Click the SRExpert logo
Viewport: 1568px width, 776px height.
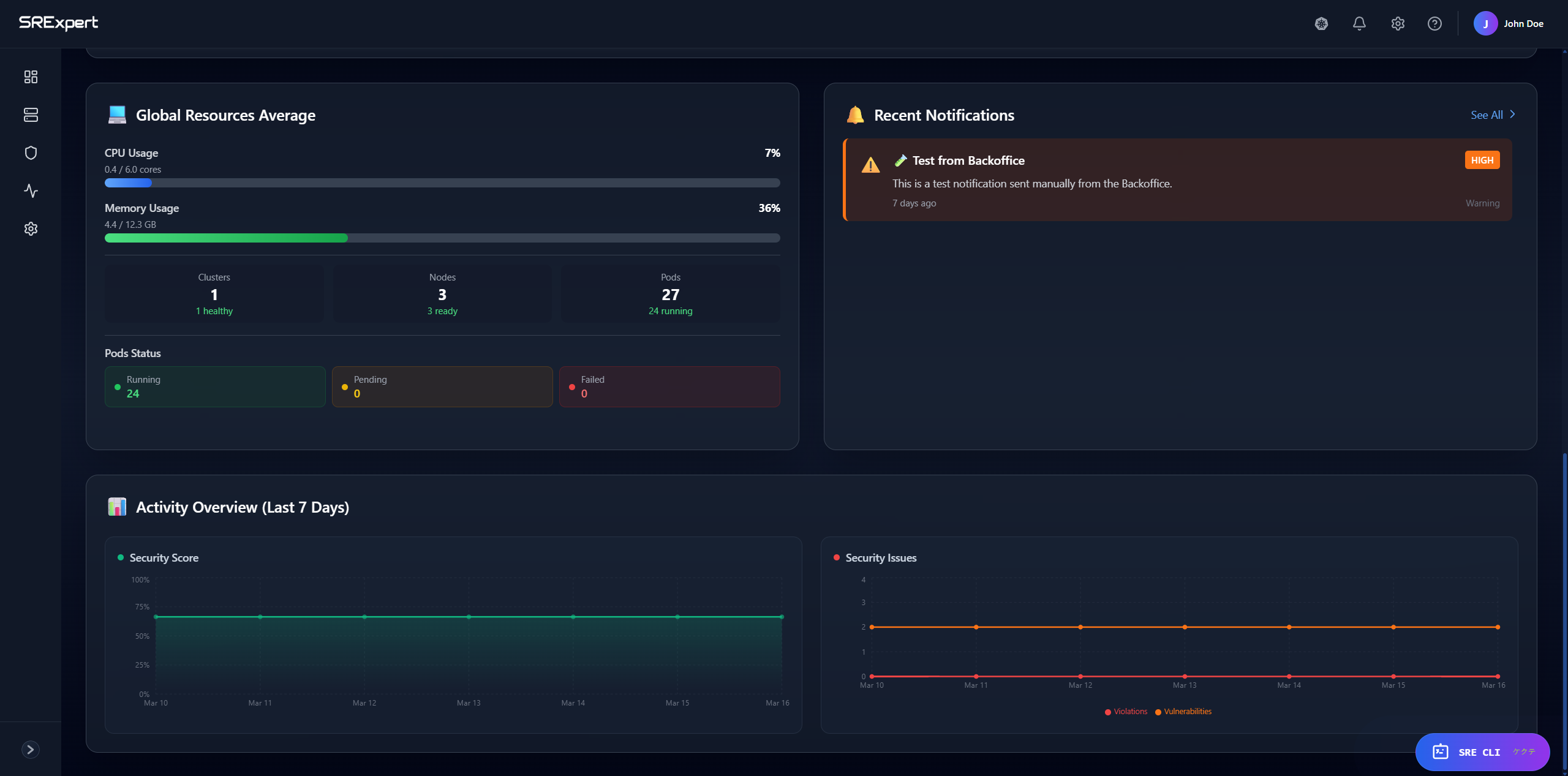pos(58,23)
